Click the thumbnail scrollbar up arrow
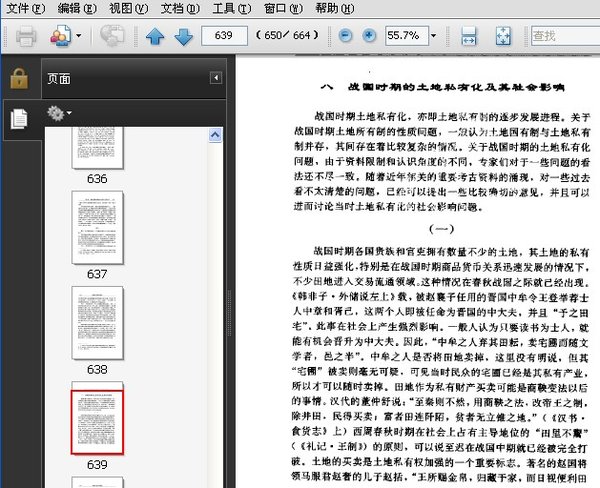The image size is (600, 488). coord(215,135)
